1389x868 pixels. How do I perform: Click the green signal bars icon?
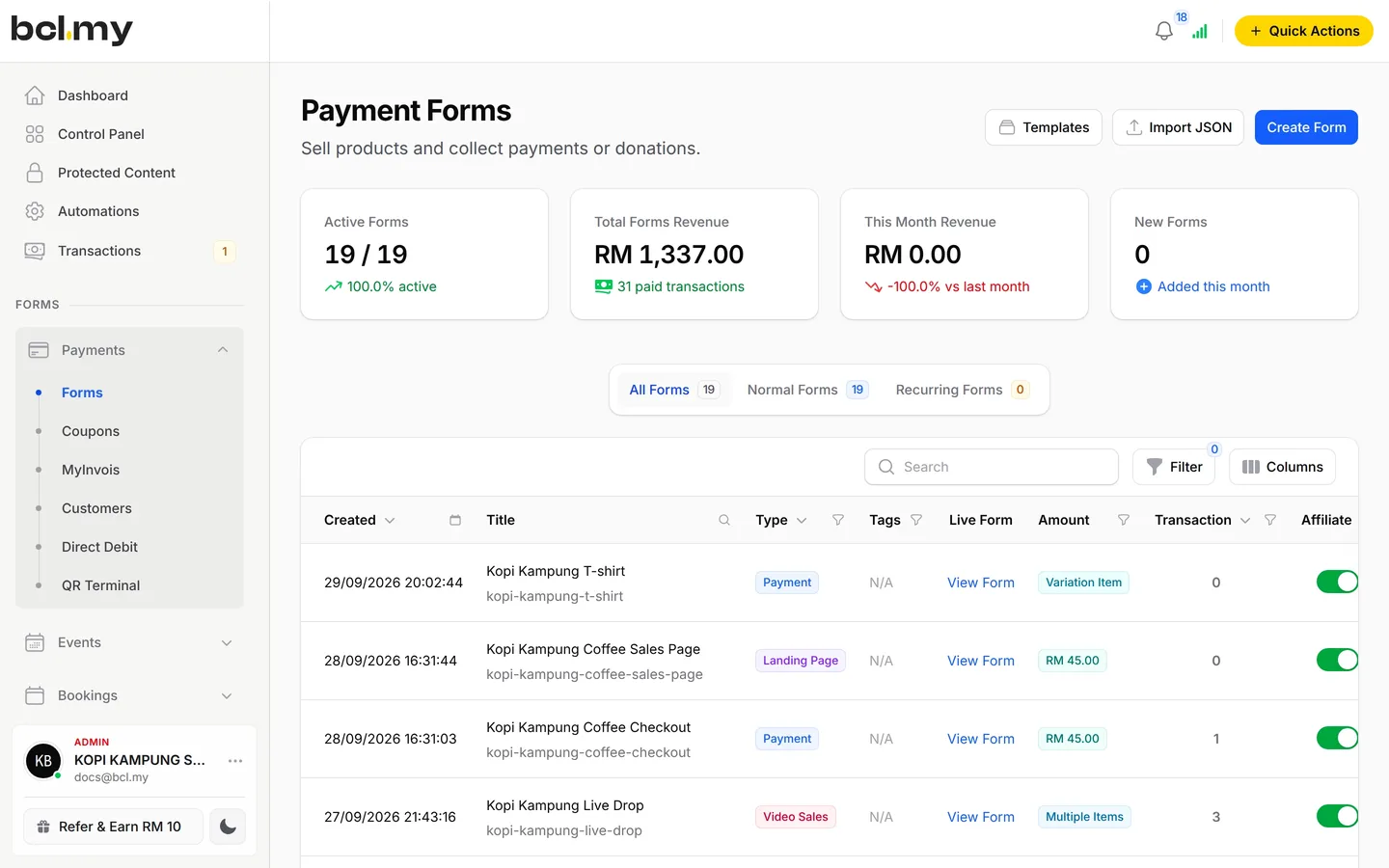pos(1200,32)
